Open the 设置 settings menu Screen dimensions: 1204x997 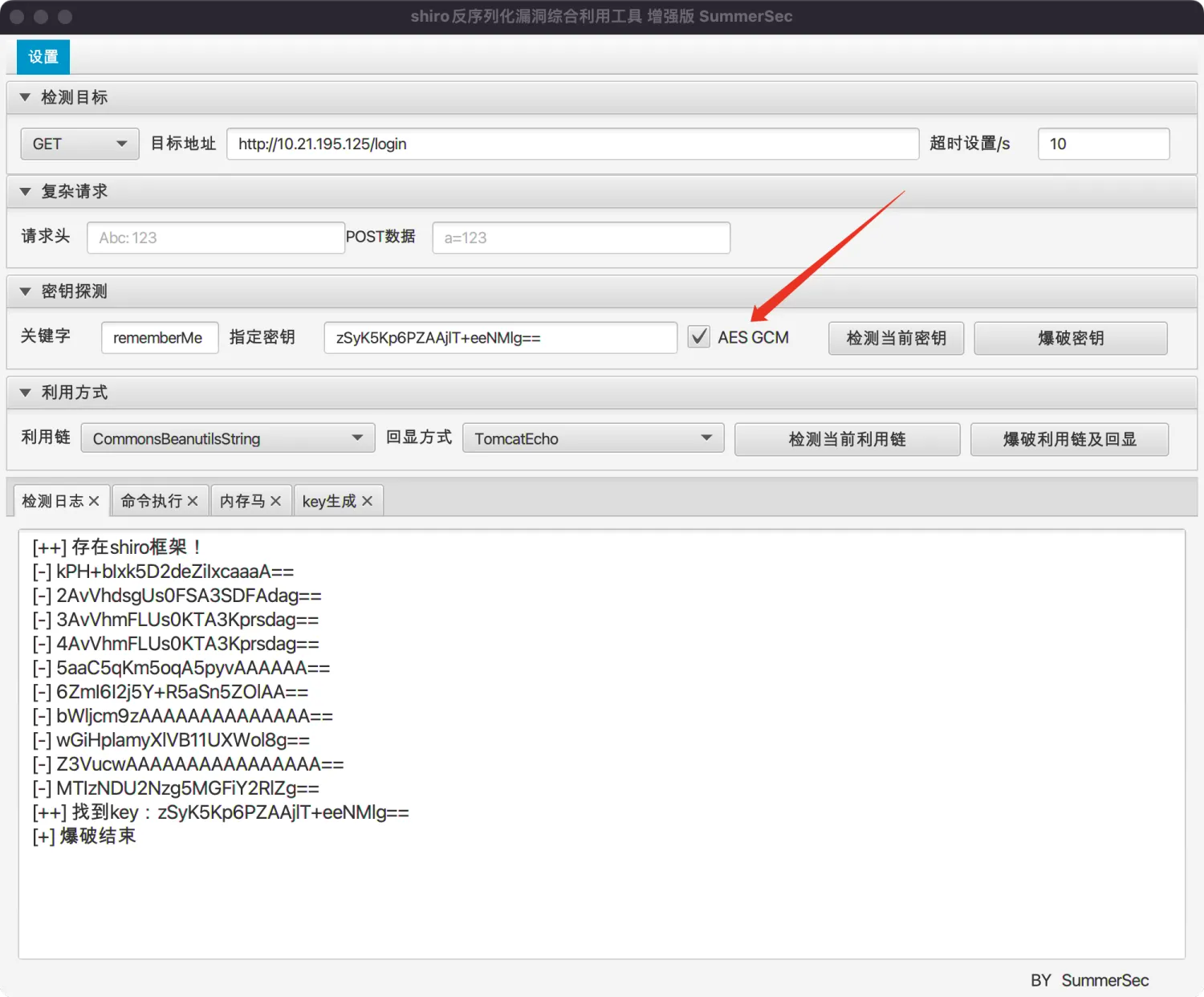click(43, 57)
